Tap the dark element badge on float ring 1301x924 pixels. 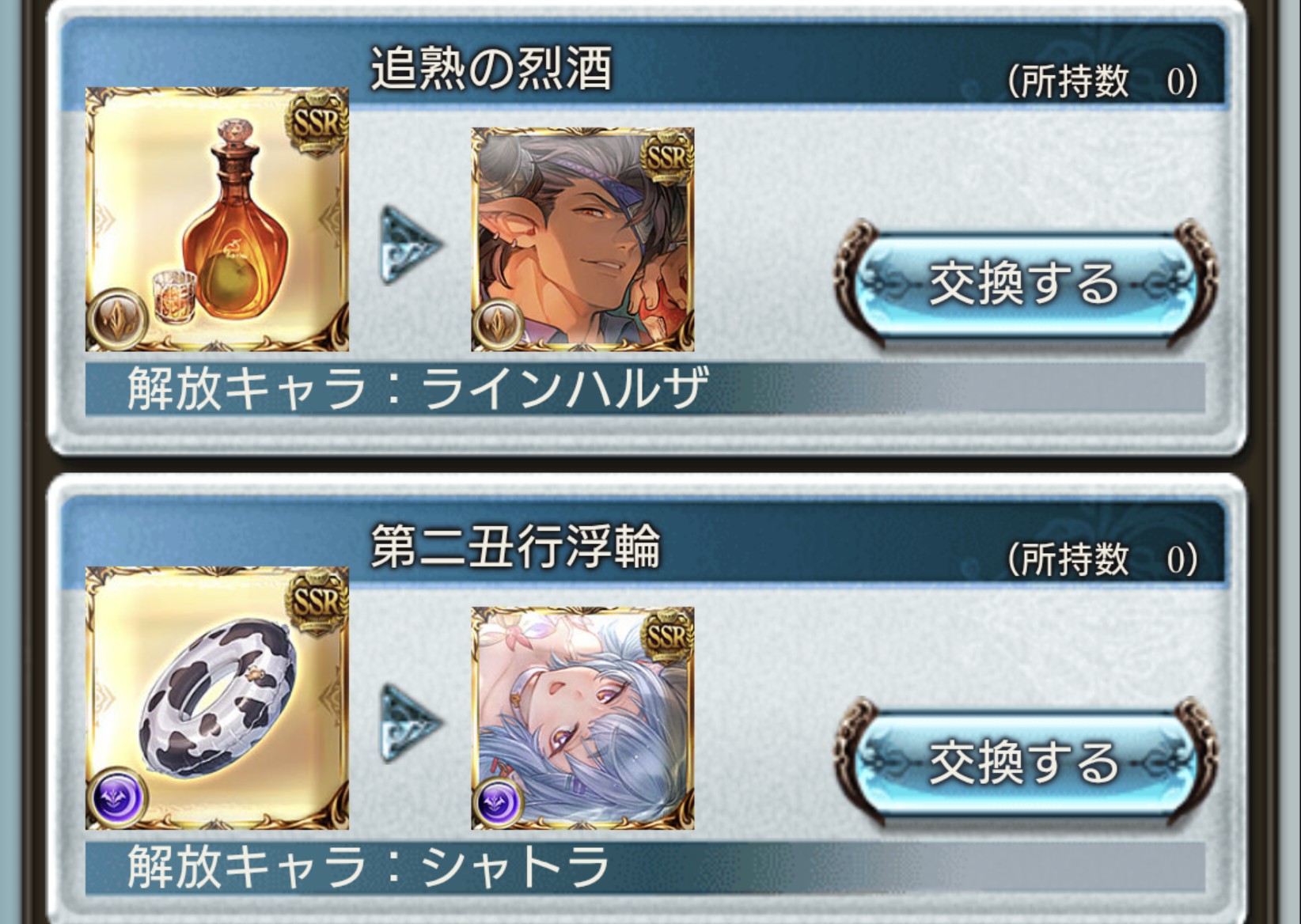119,798
